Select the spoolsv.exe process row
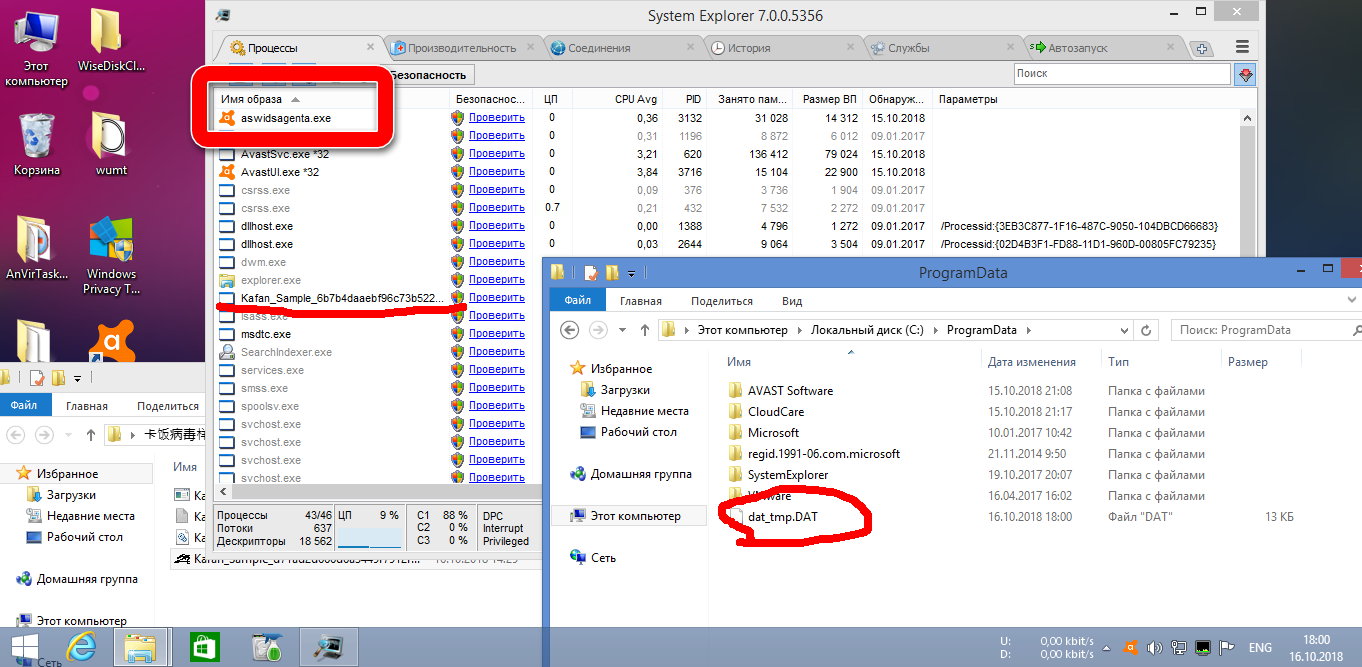This screenshot has height=667, width=1362. [270, 406]
